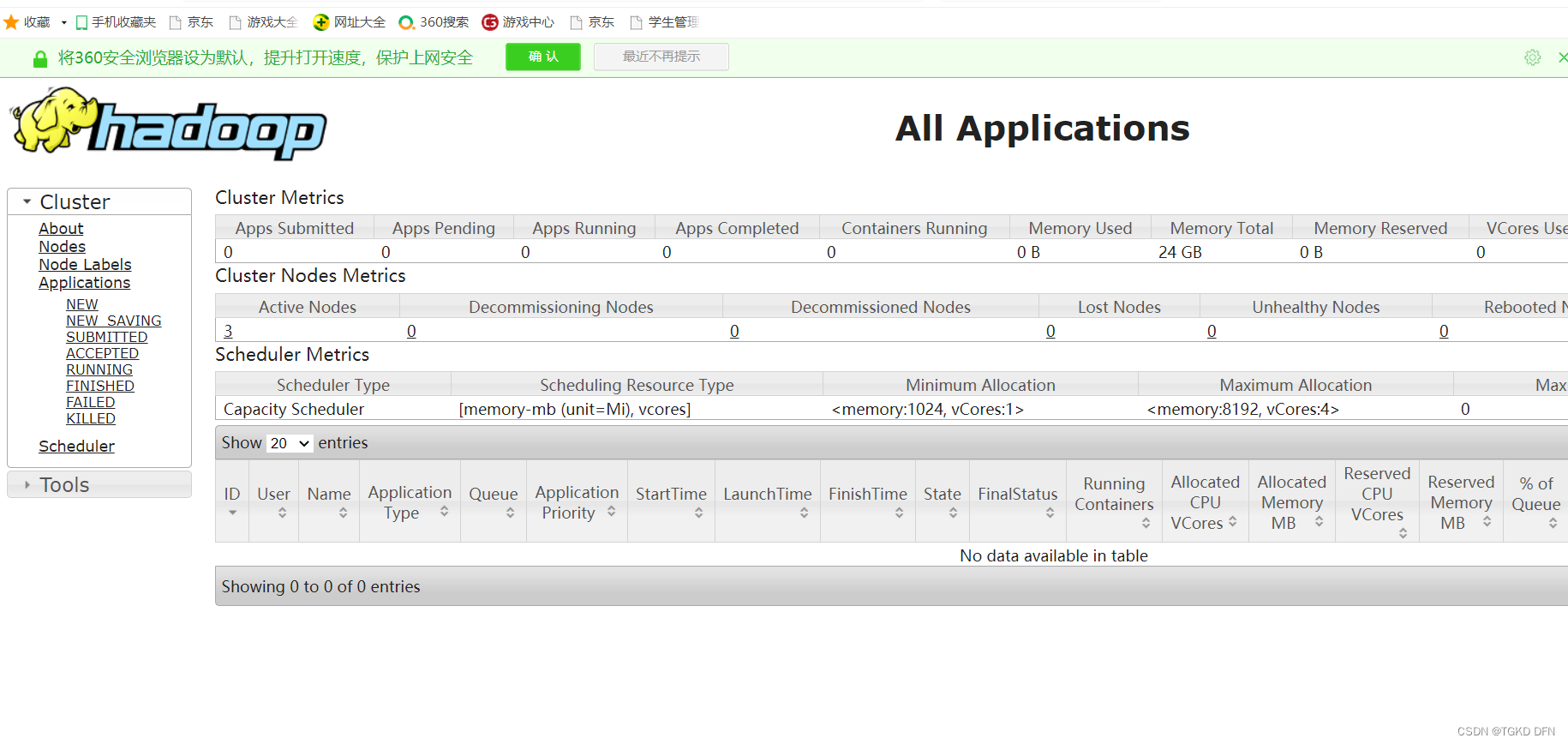Screen dimensions: 1568x744
Task: Click 'No data available in table' message
Action: [1053, 555]
